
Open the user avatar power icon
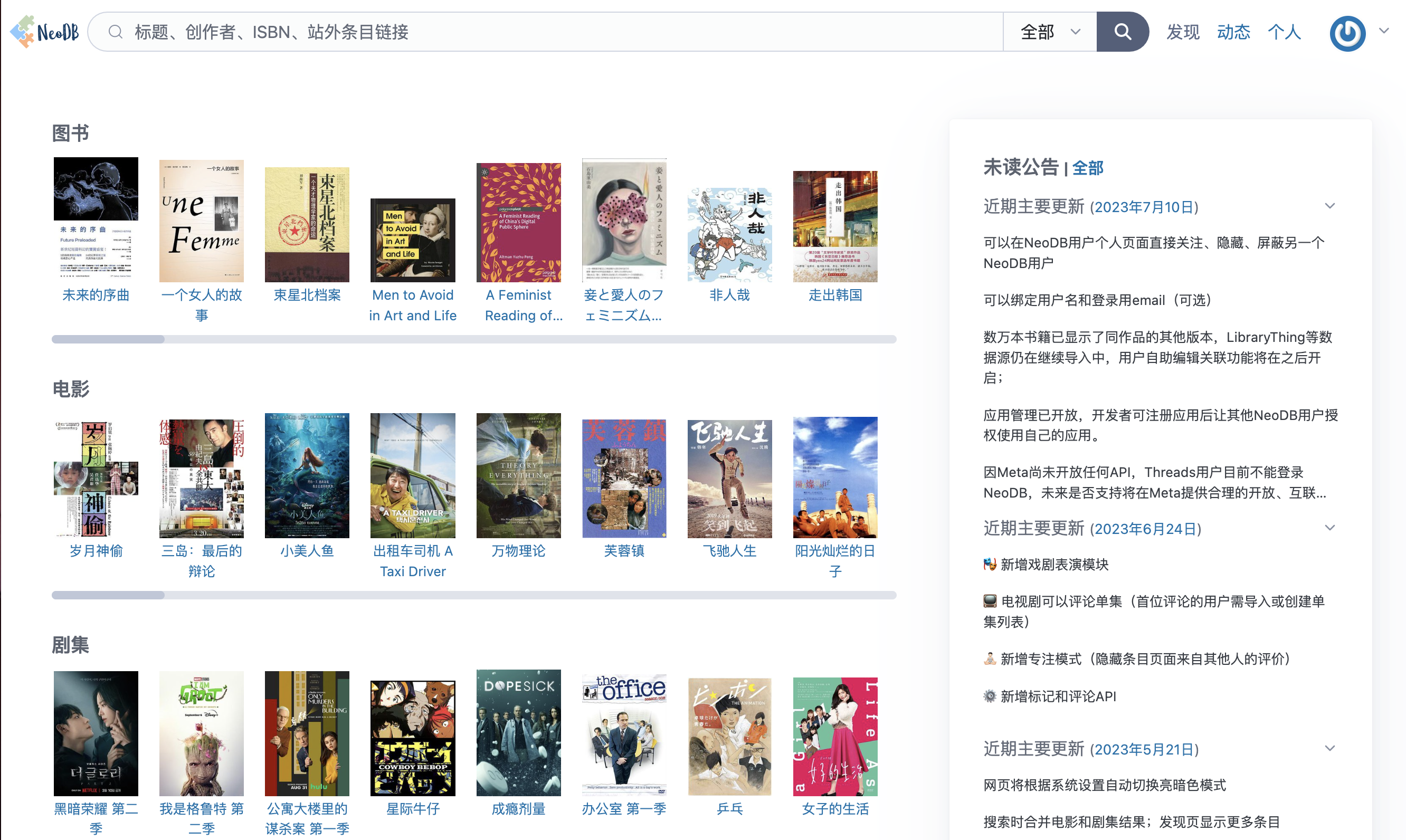pos(1347,33)
